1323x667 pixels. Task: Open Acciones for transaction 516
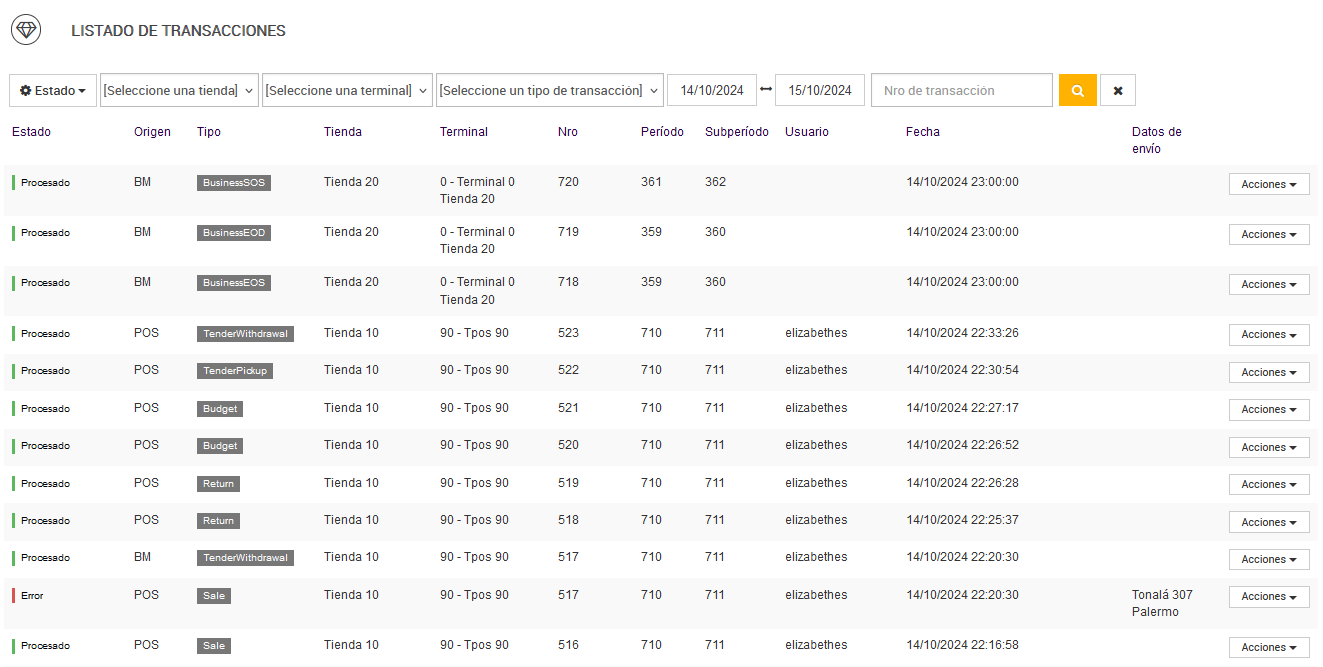coord(1268,647)
